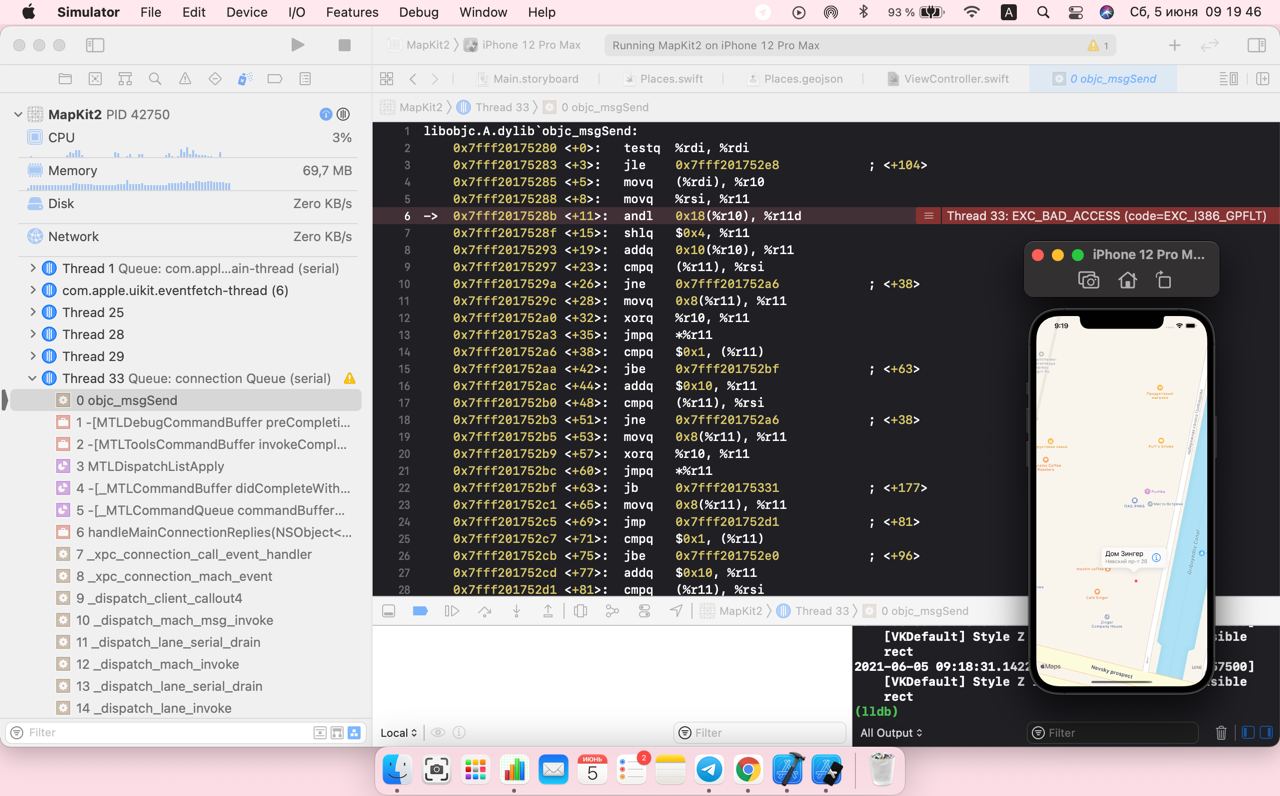Open Telegram from the Dock
The image size is (1280, 796).
click(710, 769)
